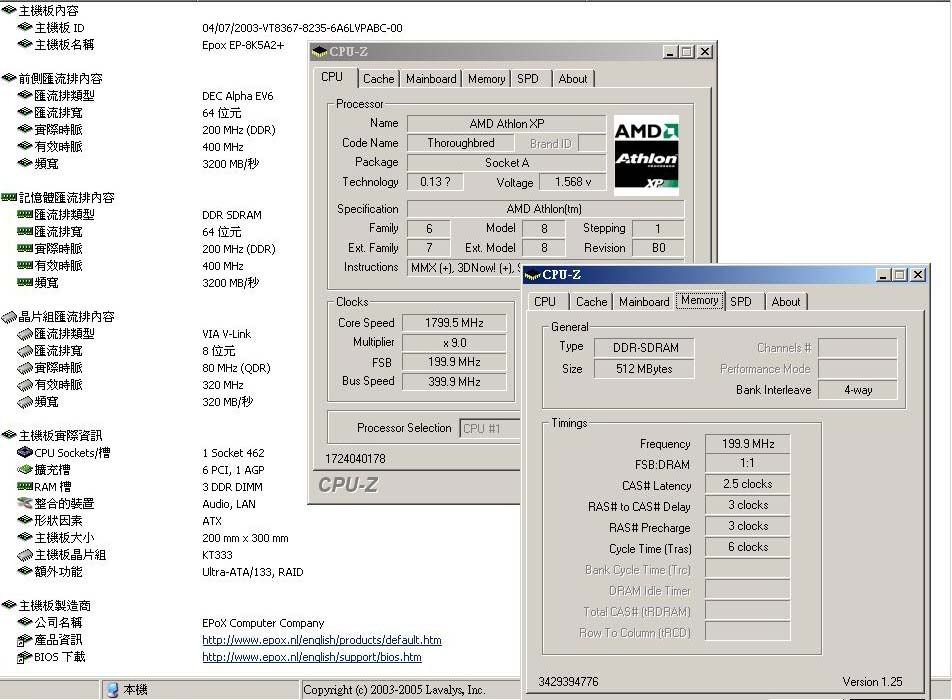Click the 前側匯流排內容 section icon
This screenshot has height=700, width=952.
(8, 78)
